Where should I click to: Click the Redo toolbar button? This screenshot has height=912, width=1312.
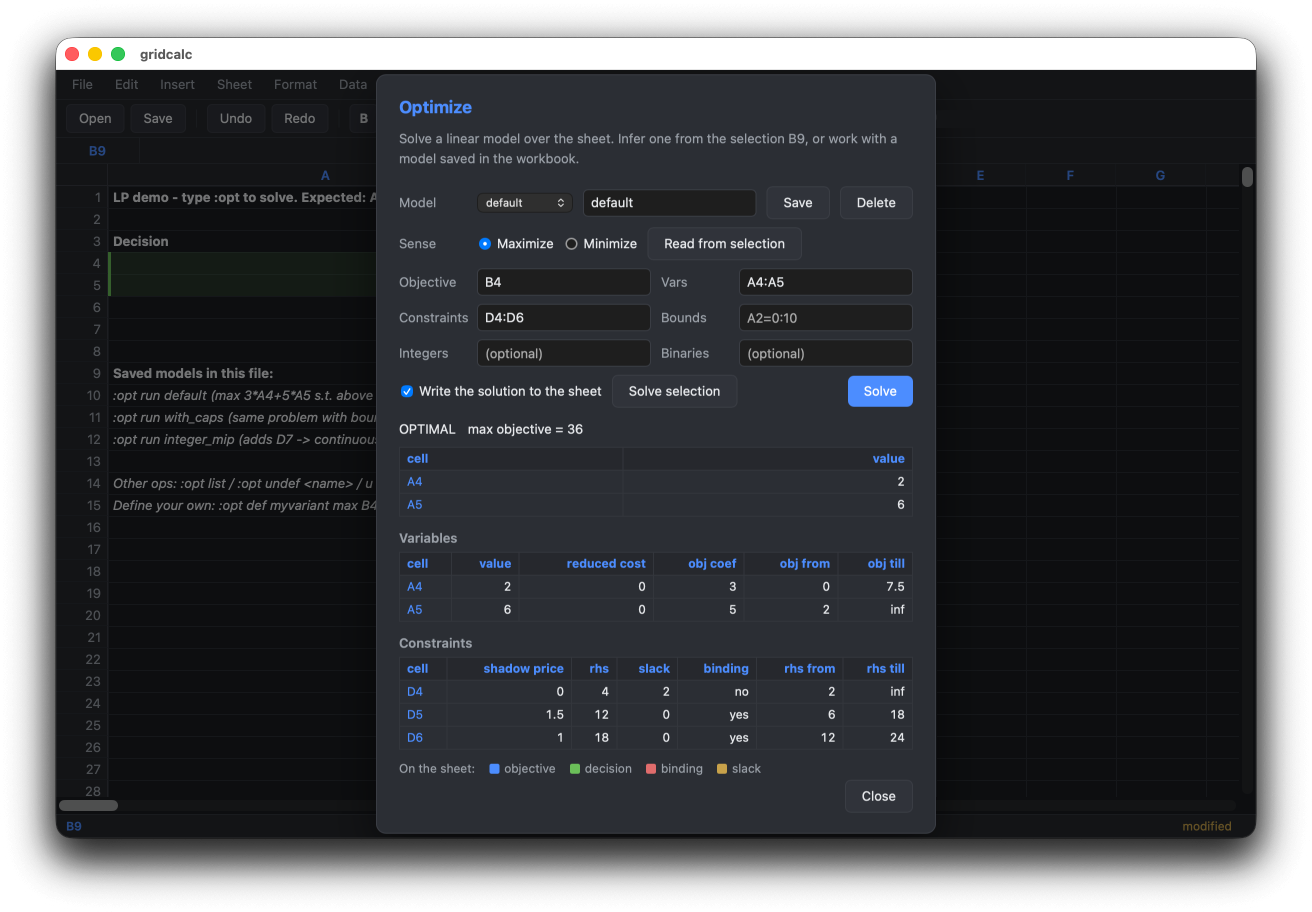[x=300, y=118]
